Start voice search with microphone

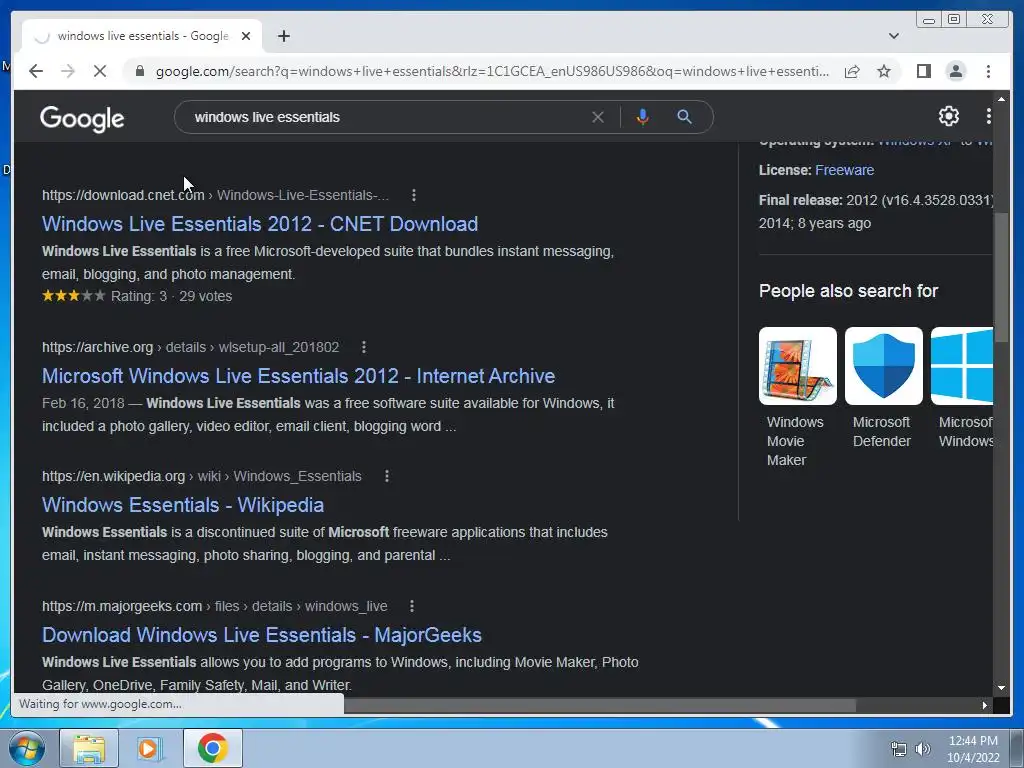(x=643, y=117)
